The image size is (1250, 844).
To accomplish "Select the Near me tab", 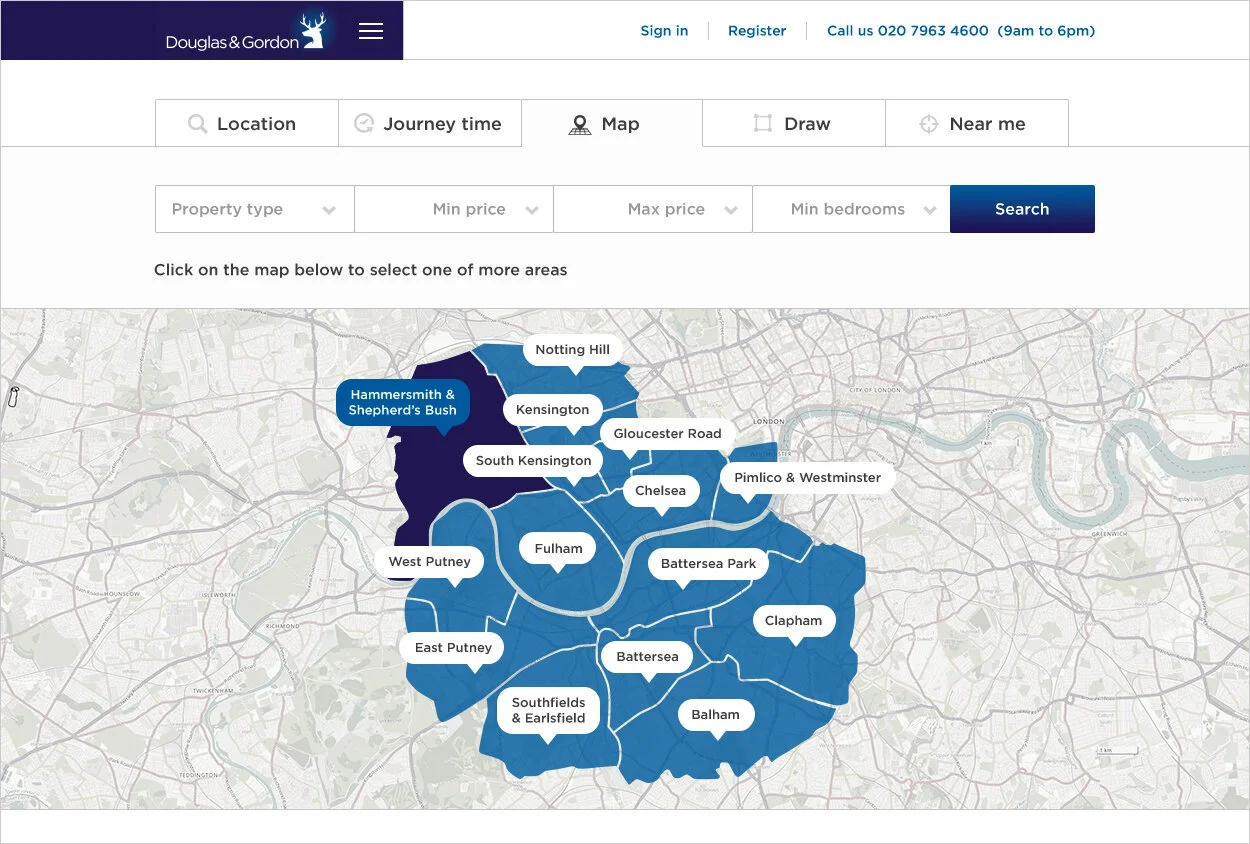I will 977,123.
